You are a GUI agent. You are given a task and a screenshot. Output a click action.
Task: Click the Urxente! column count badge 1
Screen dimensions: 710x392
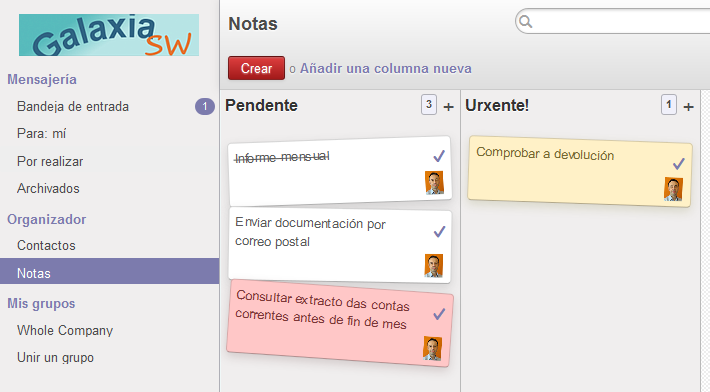click(x=669, y=105)
